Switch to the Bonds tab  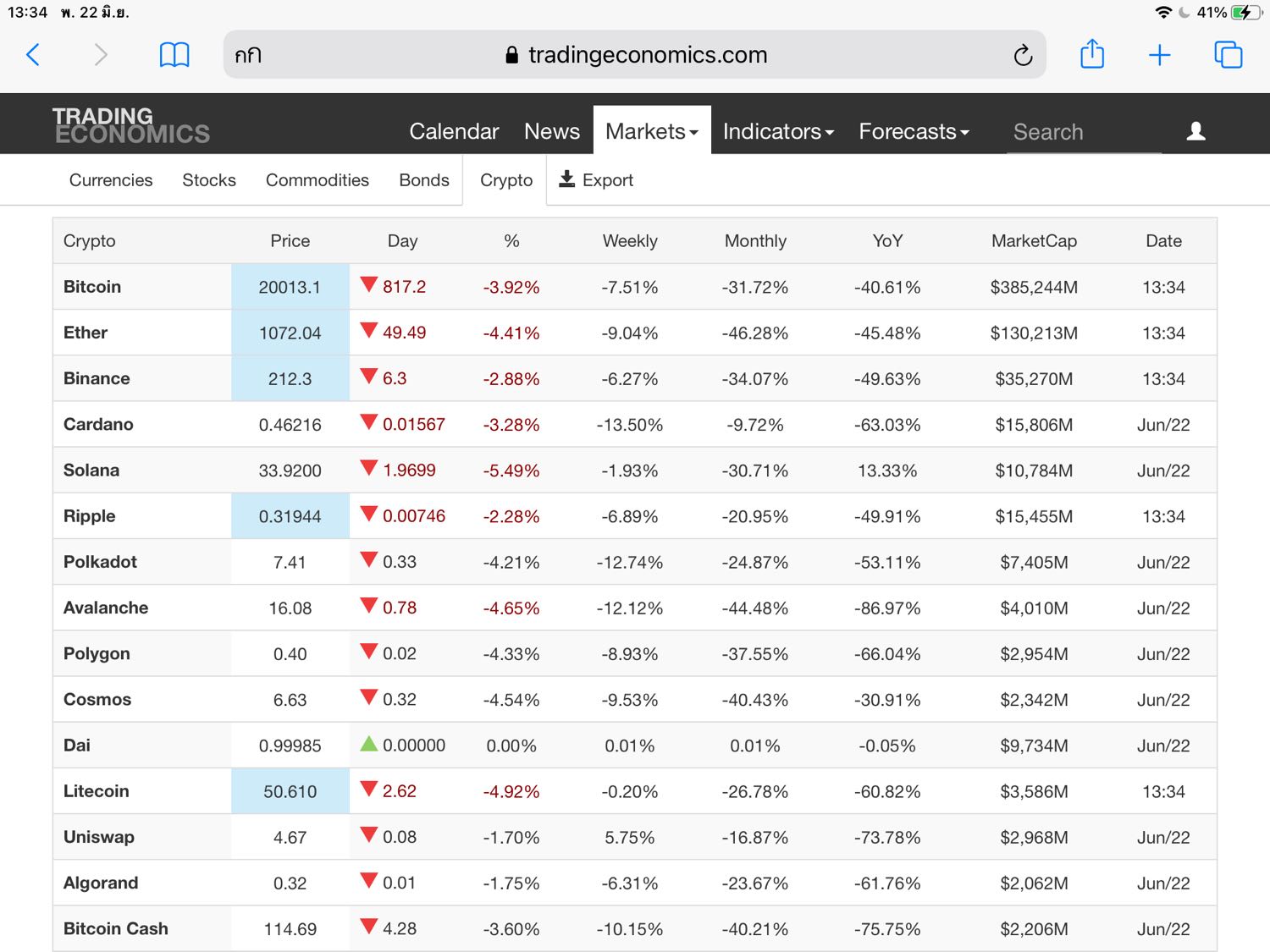(424, 180)
